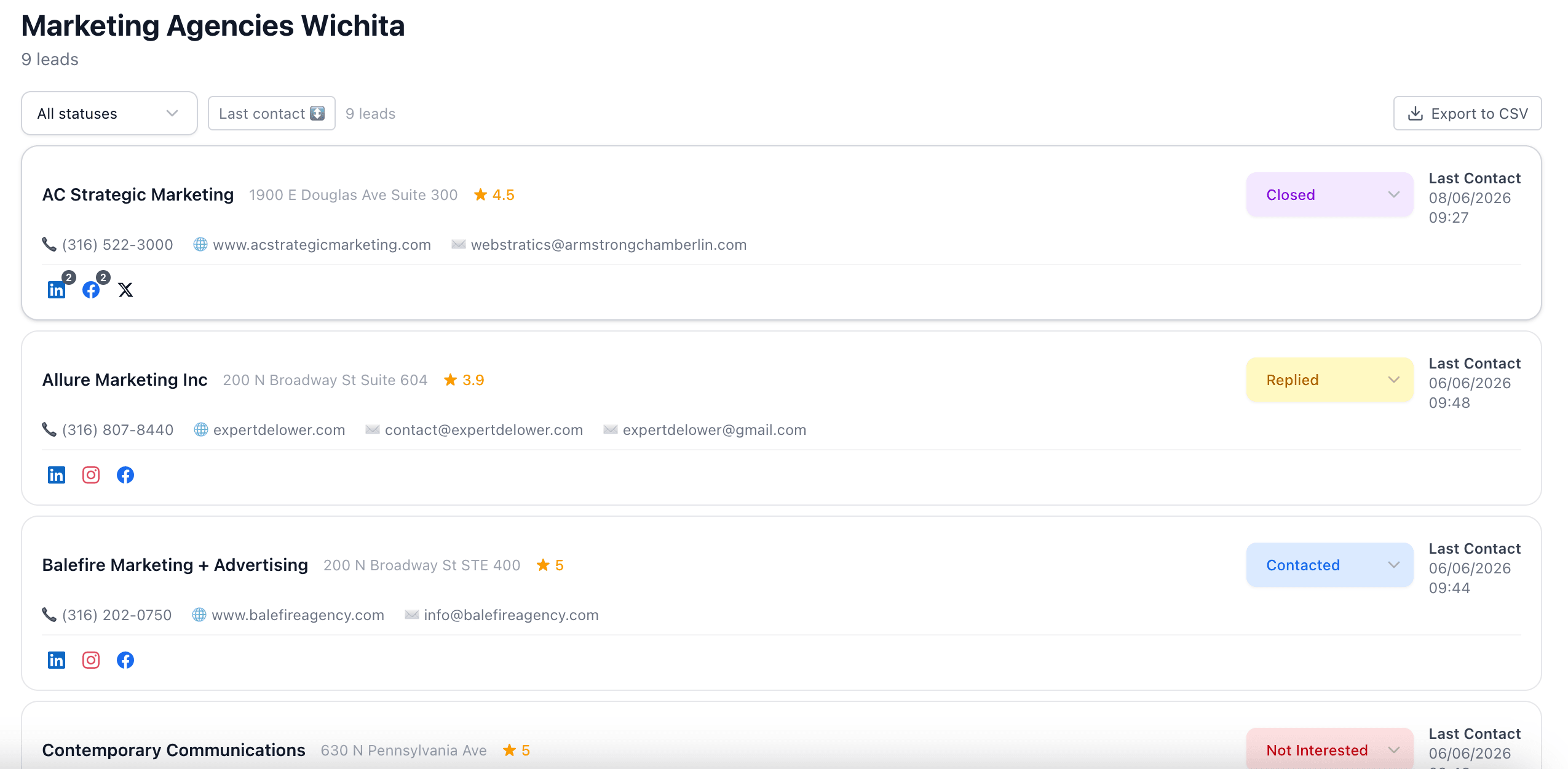Open AC Strategic Marketing's X profile icon

pyautogui.click(x=125, y=290)
